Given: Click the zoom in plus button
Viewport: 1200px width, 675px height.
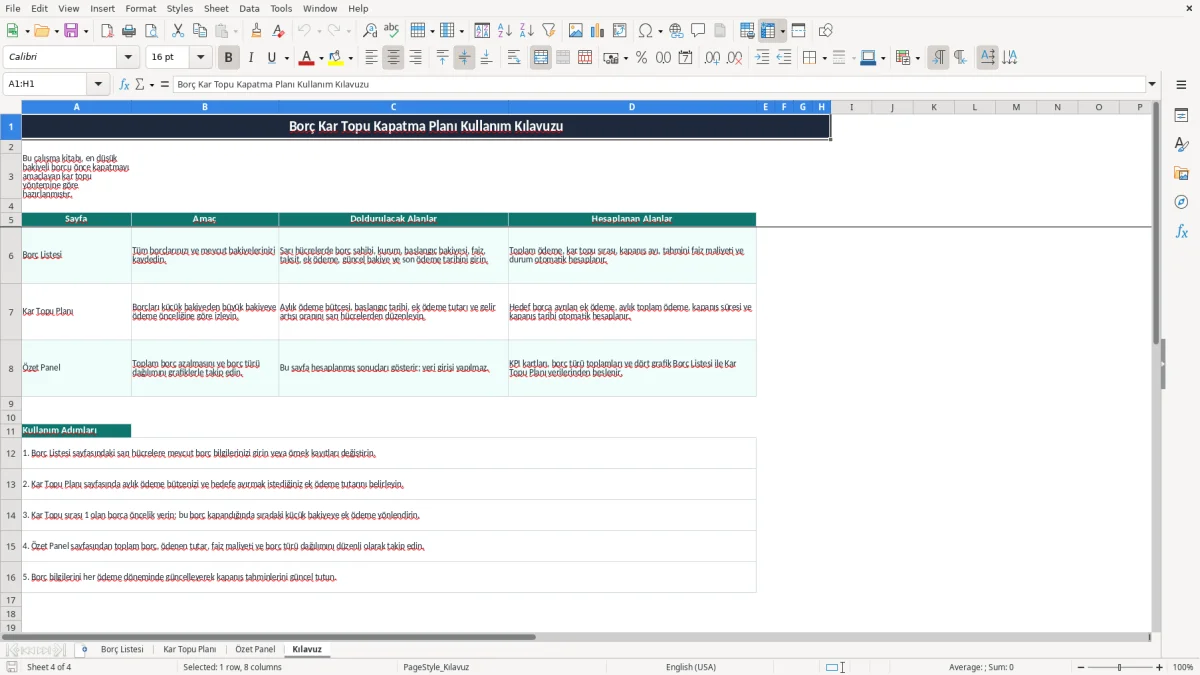Looking at the screenshot, I should pos(1160,667).
